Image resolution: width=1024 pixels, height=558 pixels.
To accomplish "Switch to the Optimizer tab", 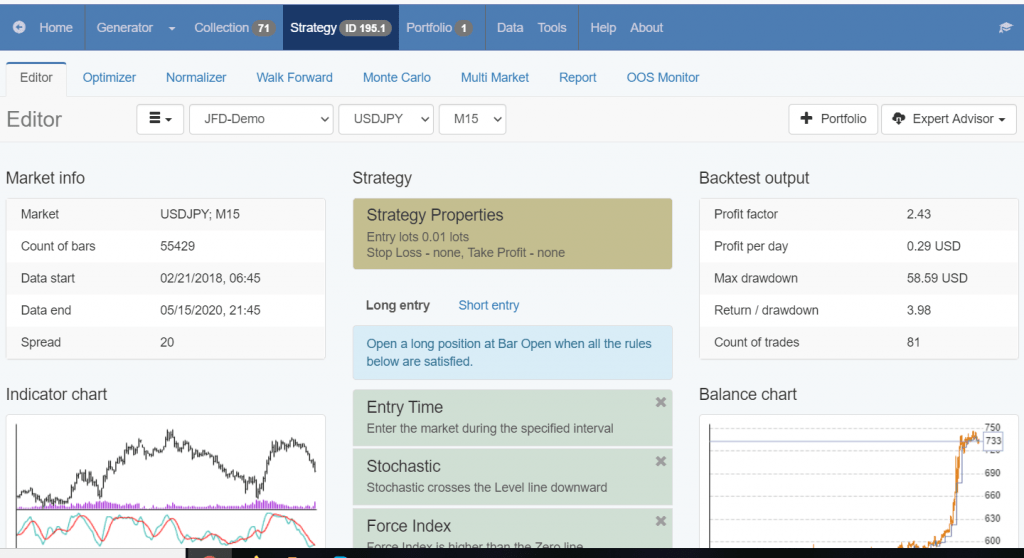I will pos(109,77).
